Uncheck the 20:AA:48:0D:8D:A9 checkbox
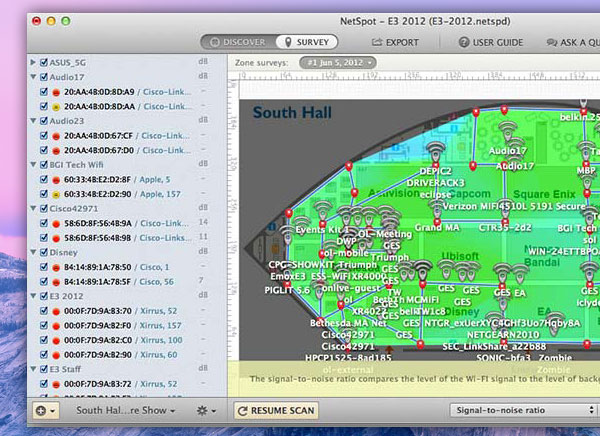600x436 pixels. coord(44,91)
